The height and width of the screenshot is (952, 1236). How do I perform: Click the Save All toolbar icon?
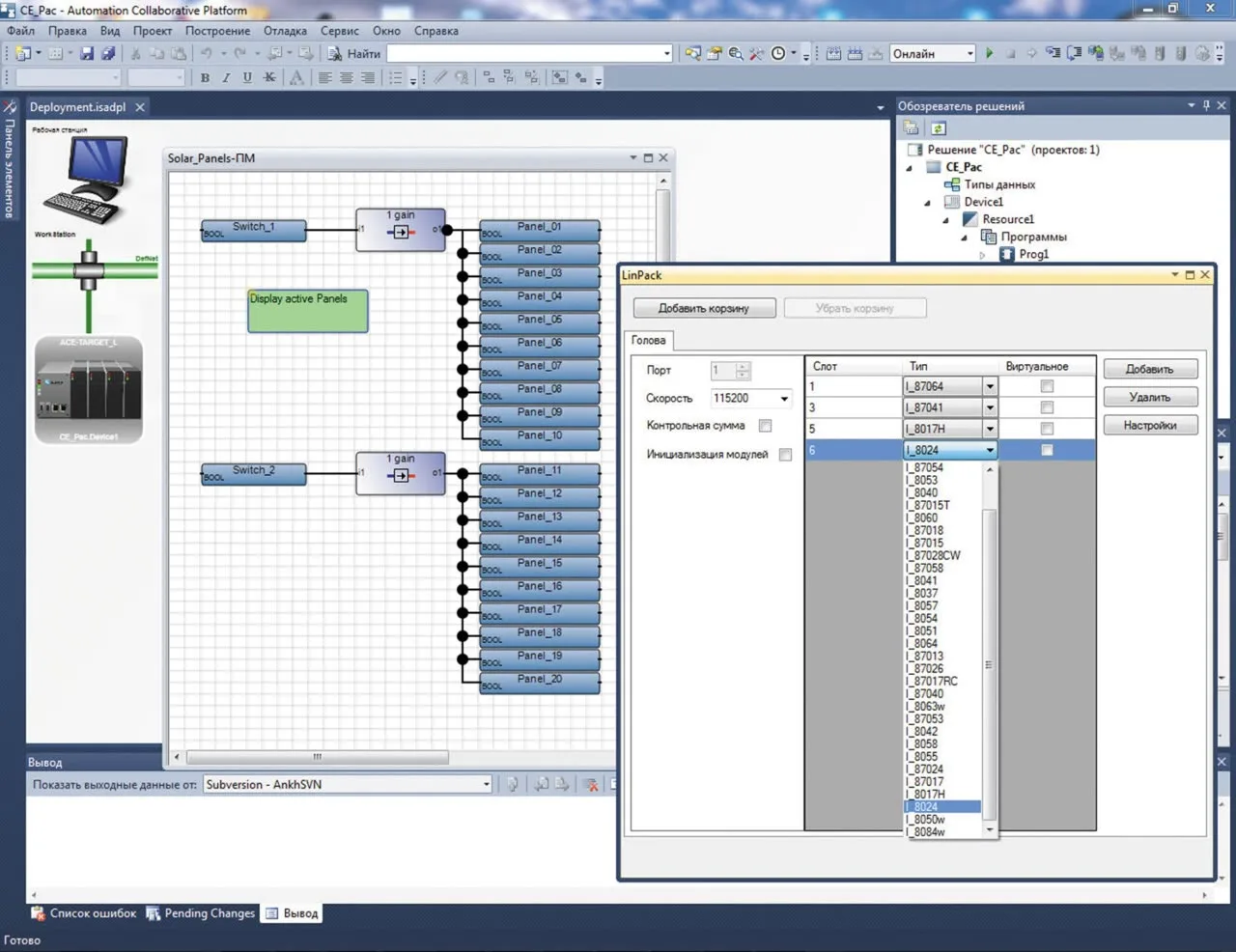pyautogui.click(x=108, y=53)
